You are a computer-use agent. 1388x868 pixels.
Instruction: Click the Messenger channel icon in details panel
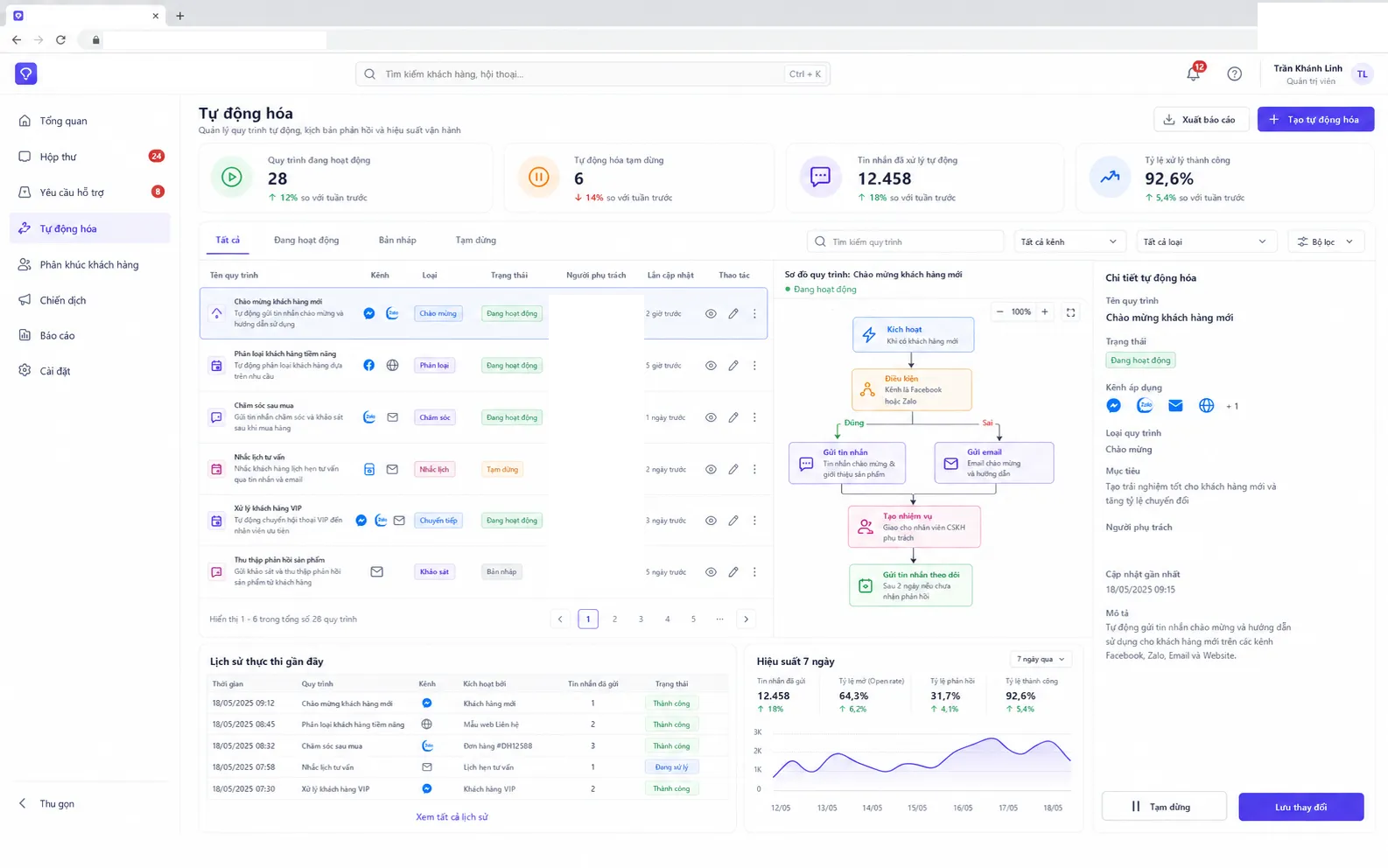tap(1113, 405)
